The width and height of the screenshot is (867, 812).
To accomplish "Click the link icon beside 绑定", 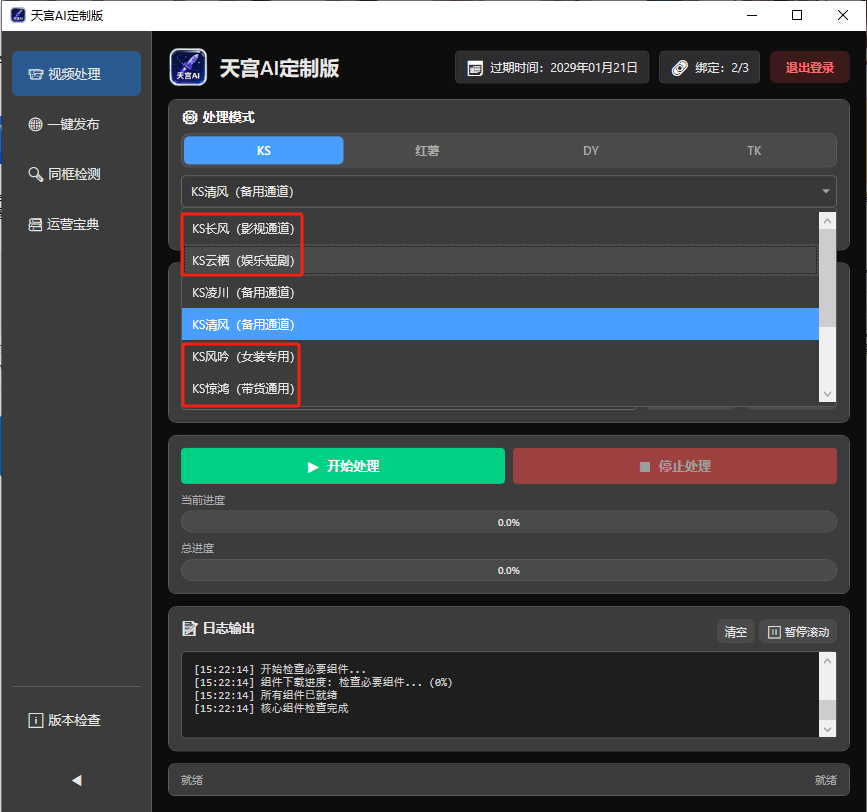I will (680, 68).
